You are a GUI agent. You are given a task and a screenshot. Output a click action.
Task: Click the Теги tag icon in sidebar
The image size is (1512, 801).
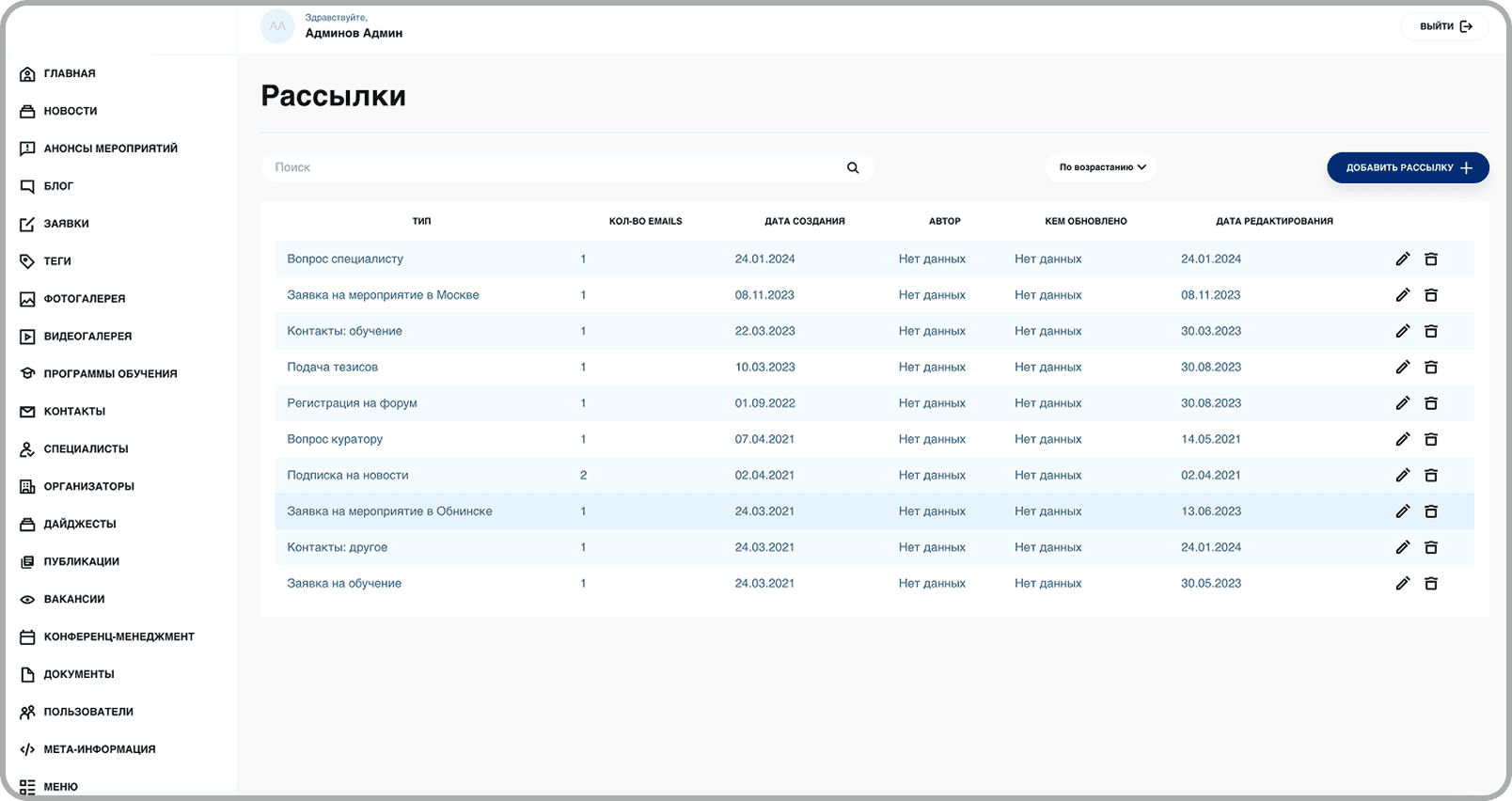pyautogui.click(x=27, y=261)
